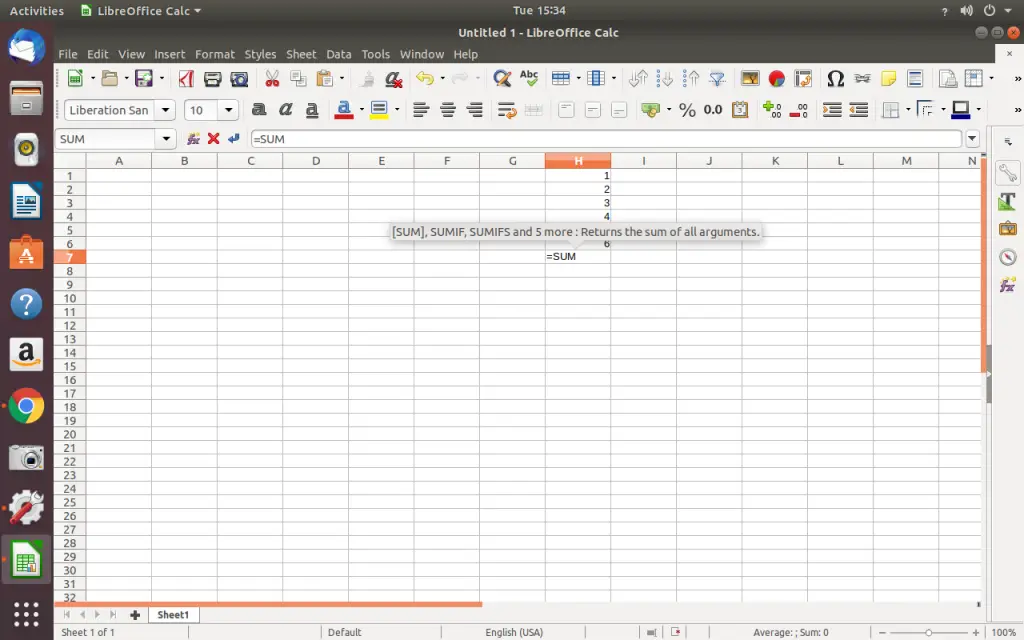Toggle Align Right
1024x640 pixels.
[475, 110]
